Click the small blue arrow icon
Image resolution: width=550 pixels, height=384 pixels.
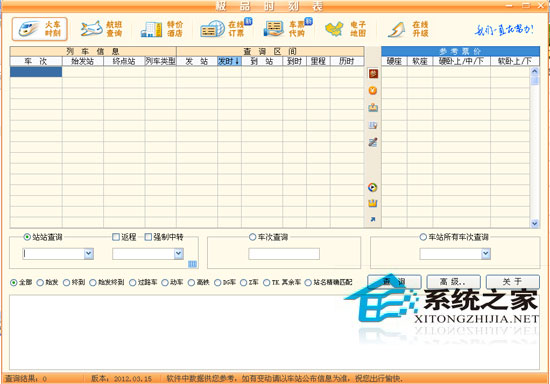point(373,219)
